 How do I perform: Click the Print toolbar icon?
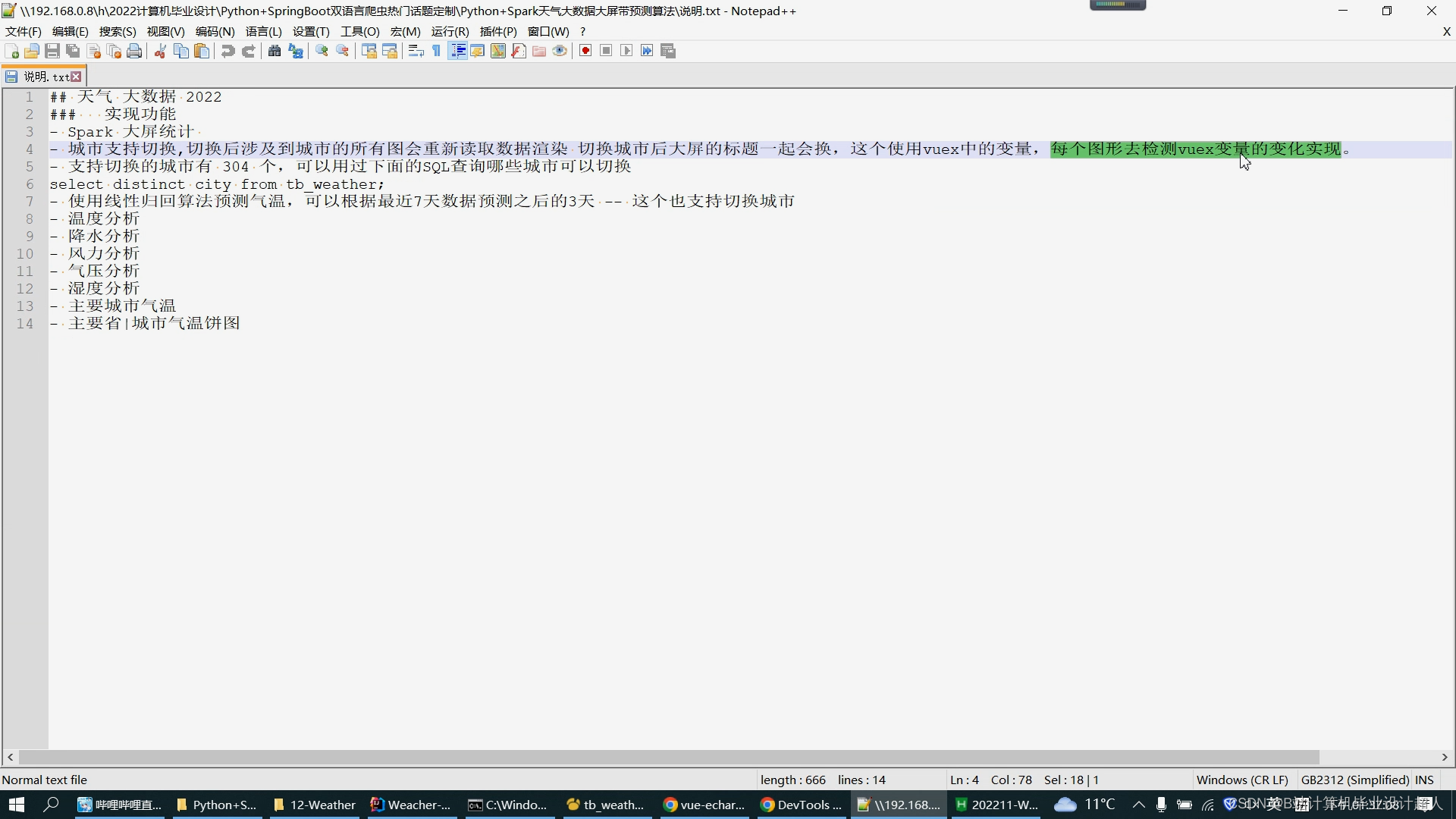click(134, 51)
